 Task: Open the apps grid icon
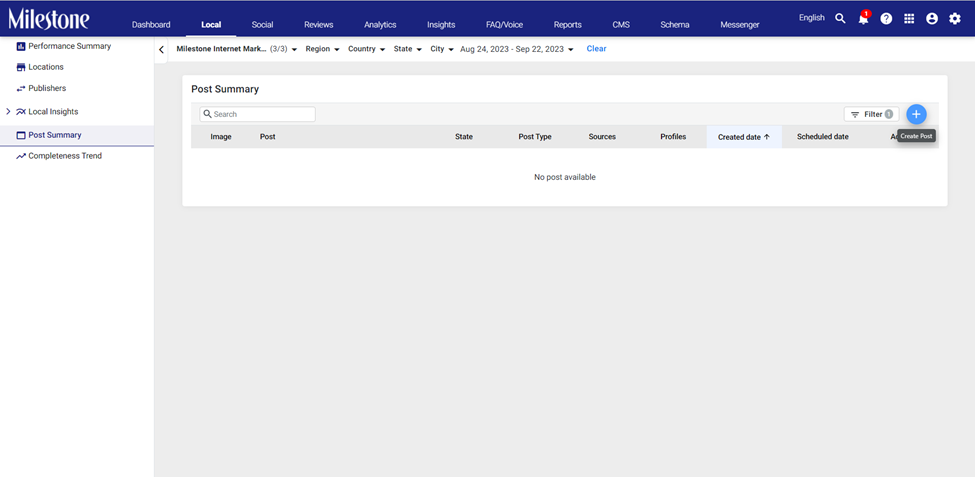click(x=909, y=19)
